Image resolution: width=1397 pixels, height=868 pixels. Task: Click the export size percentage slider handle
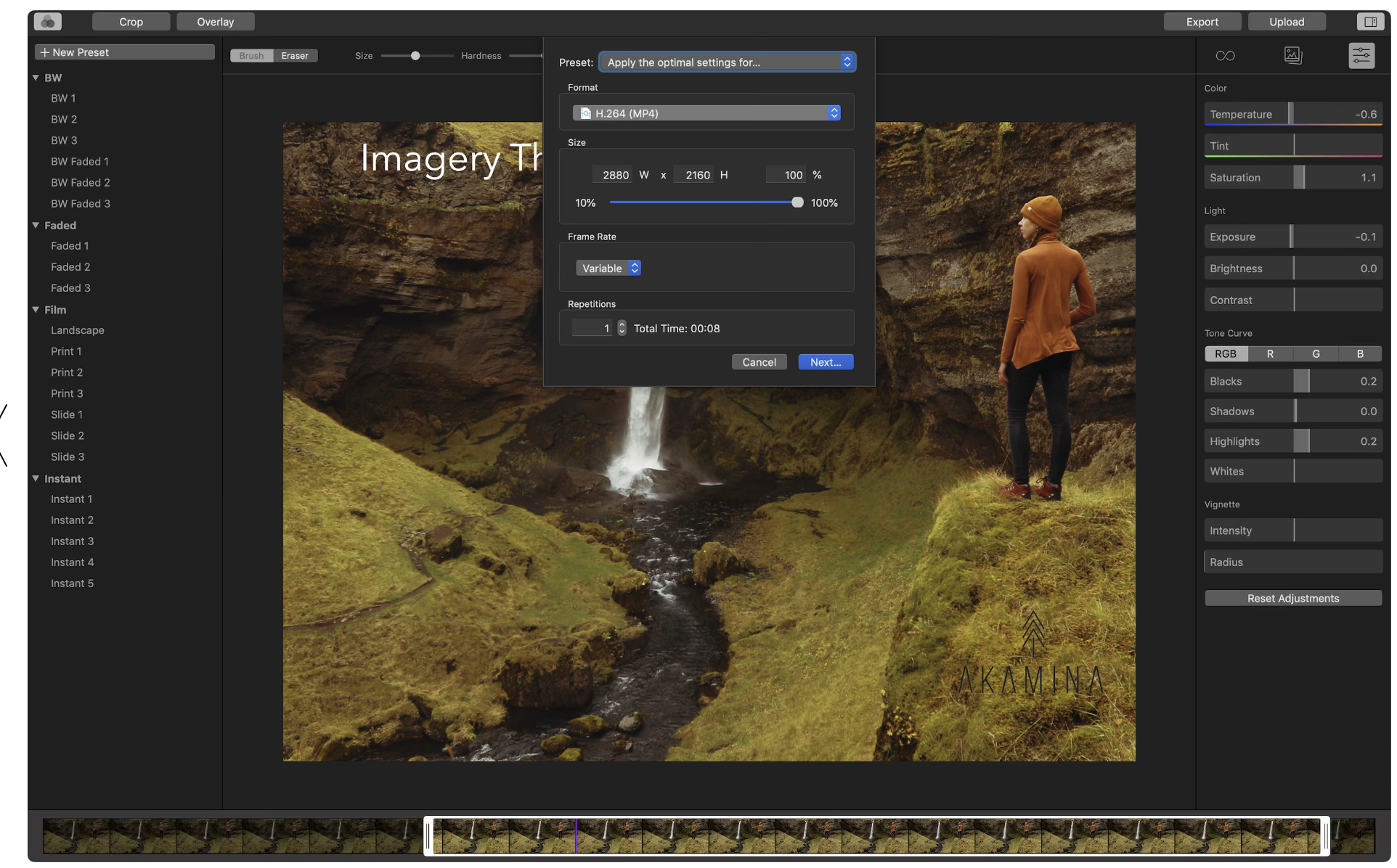[x=797, y=202]
